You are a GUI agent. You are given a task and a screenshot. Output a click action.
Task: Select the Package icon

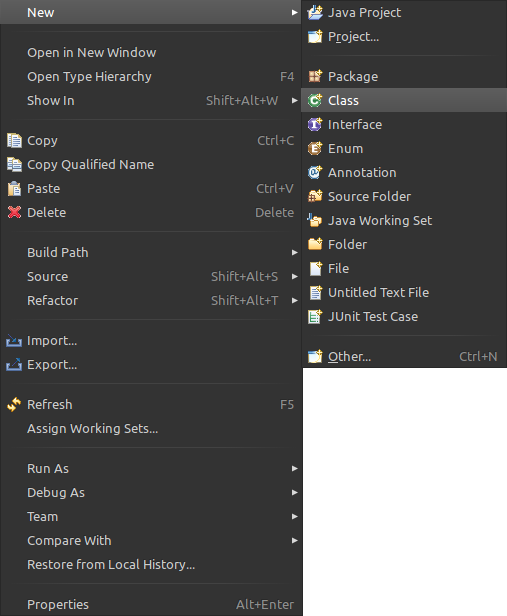(315, 77)
